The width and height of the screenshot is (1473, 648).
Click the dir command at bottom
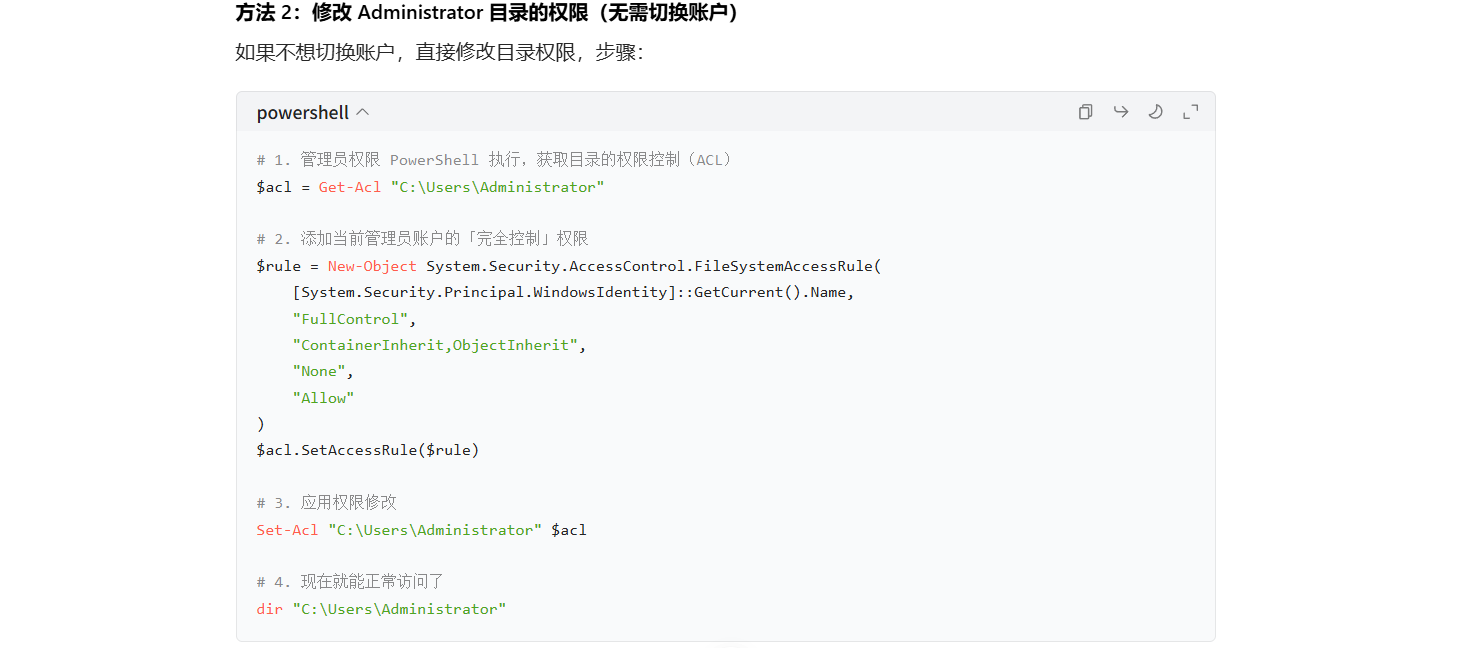(x=269, y=609)
